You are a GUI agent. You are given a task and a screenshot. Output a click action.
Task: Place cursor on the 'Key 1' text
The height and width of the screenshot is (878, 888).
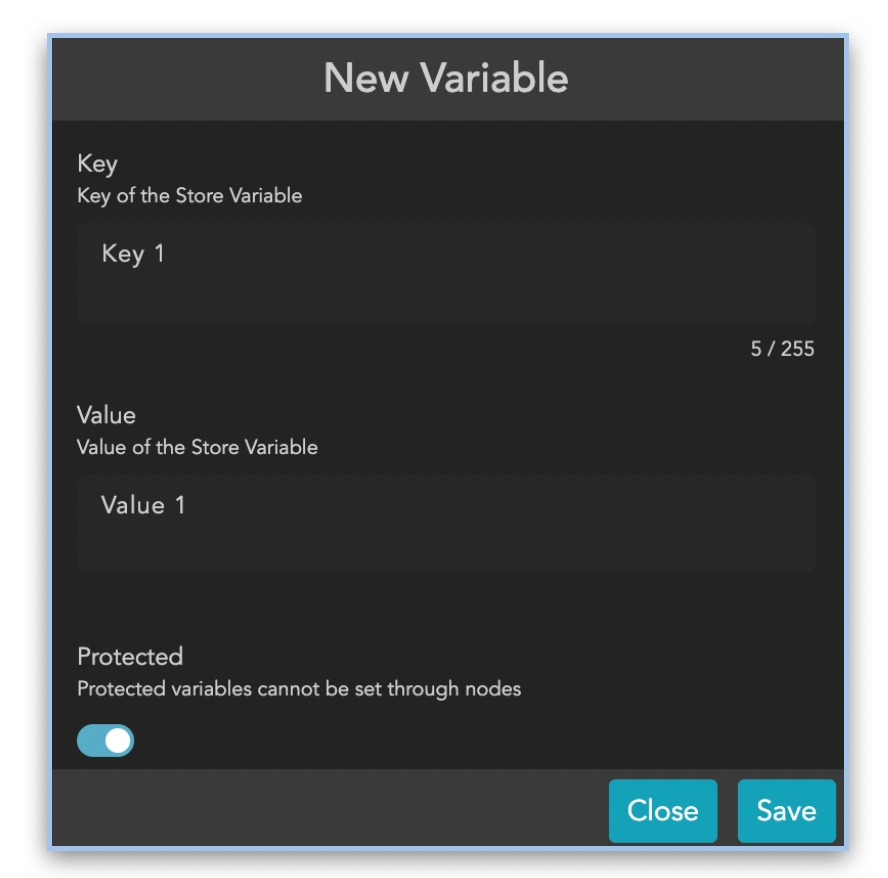tap(133, 254)
